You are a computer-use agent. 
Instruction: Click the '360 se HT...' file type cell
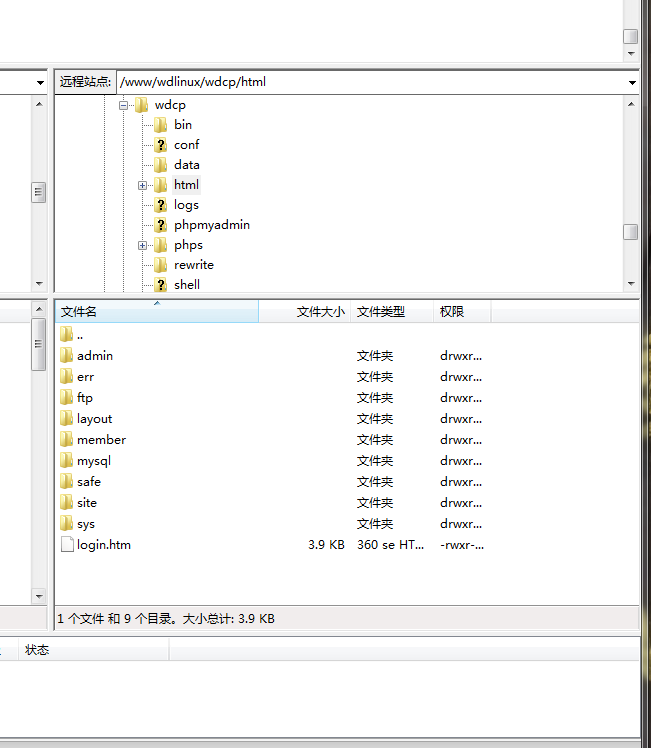(390, 545)
